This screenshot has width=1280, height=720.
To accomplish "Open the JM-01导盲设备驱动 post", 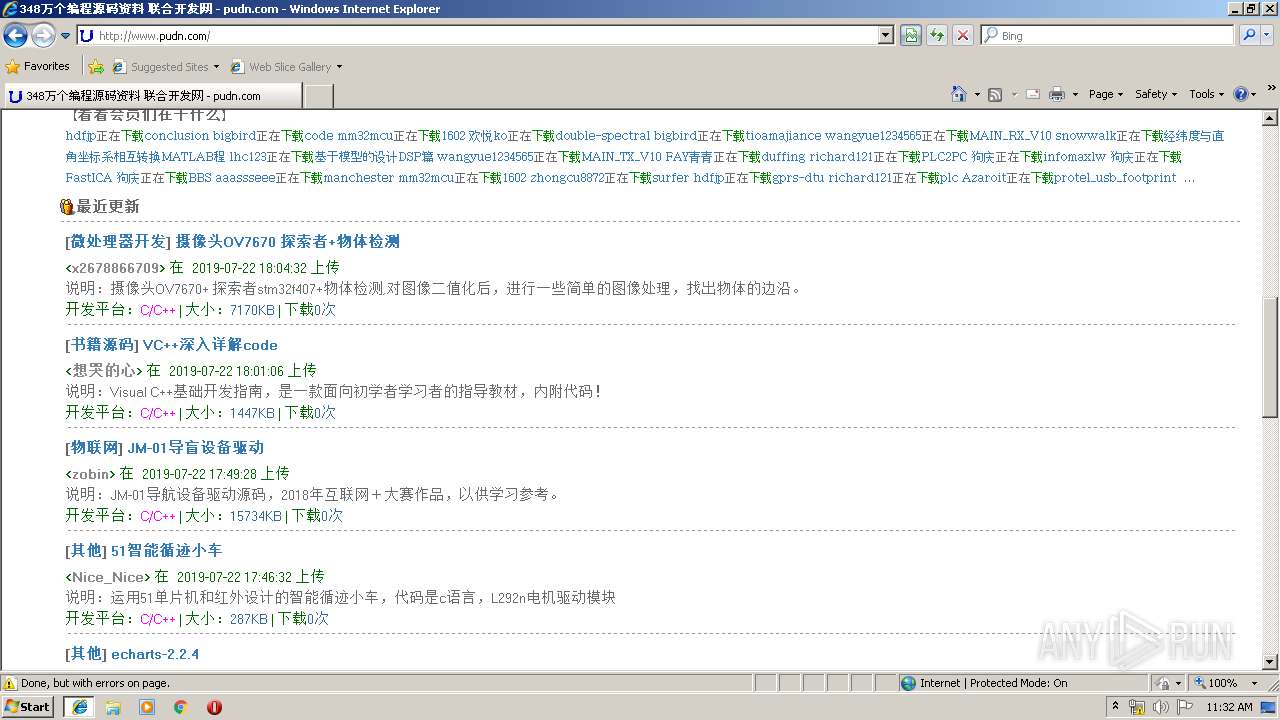I will pyautogui.click(x=195, y=448).
